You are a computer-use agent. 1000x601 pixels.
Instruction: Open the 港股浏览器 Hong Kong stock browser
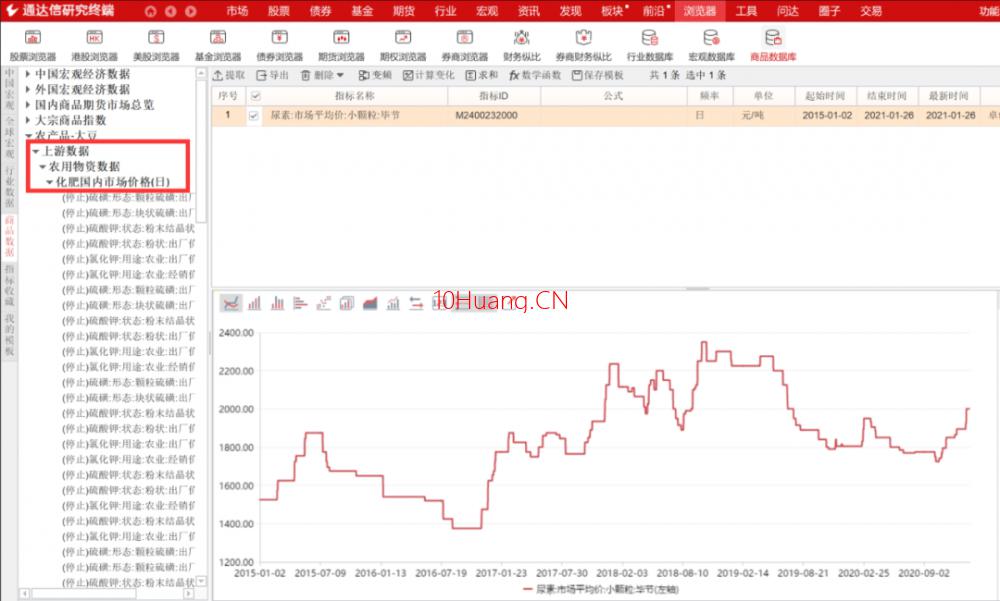tap(94, 45)
